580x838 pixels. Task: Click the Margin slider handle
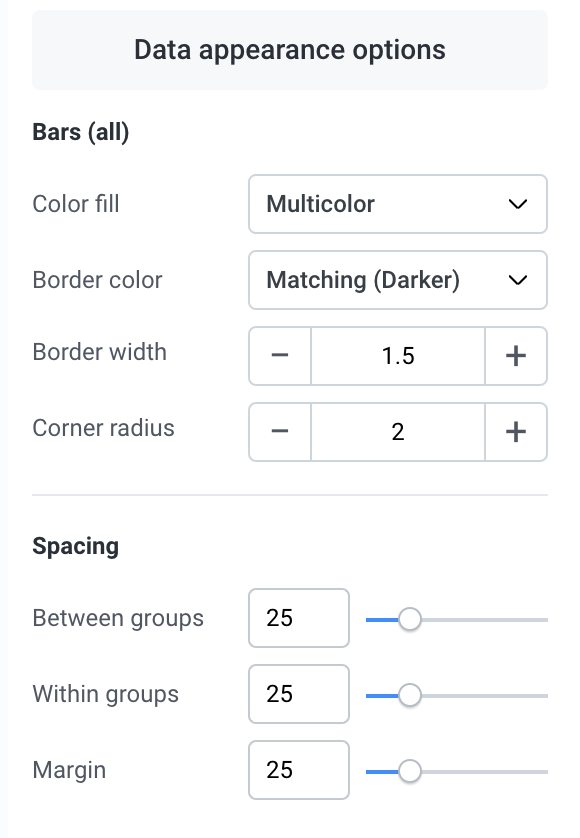click(x=410, y=771)
